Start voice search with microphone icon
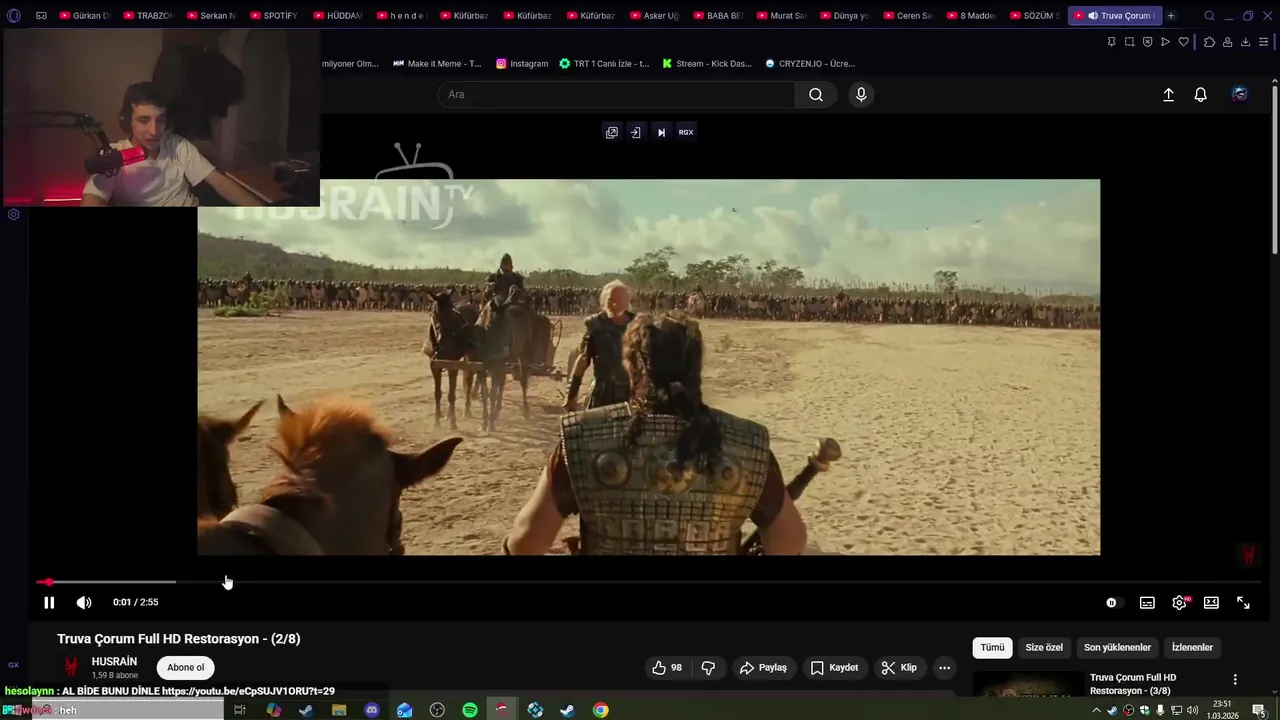 [861, 94]
